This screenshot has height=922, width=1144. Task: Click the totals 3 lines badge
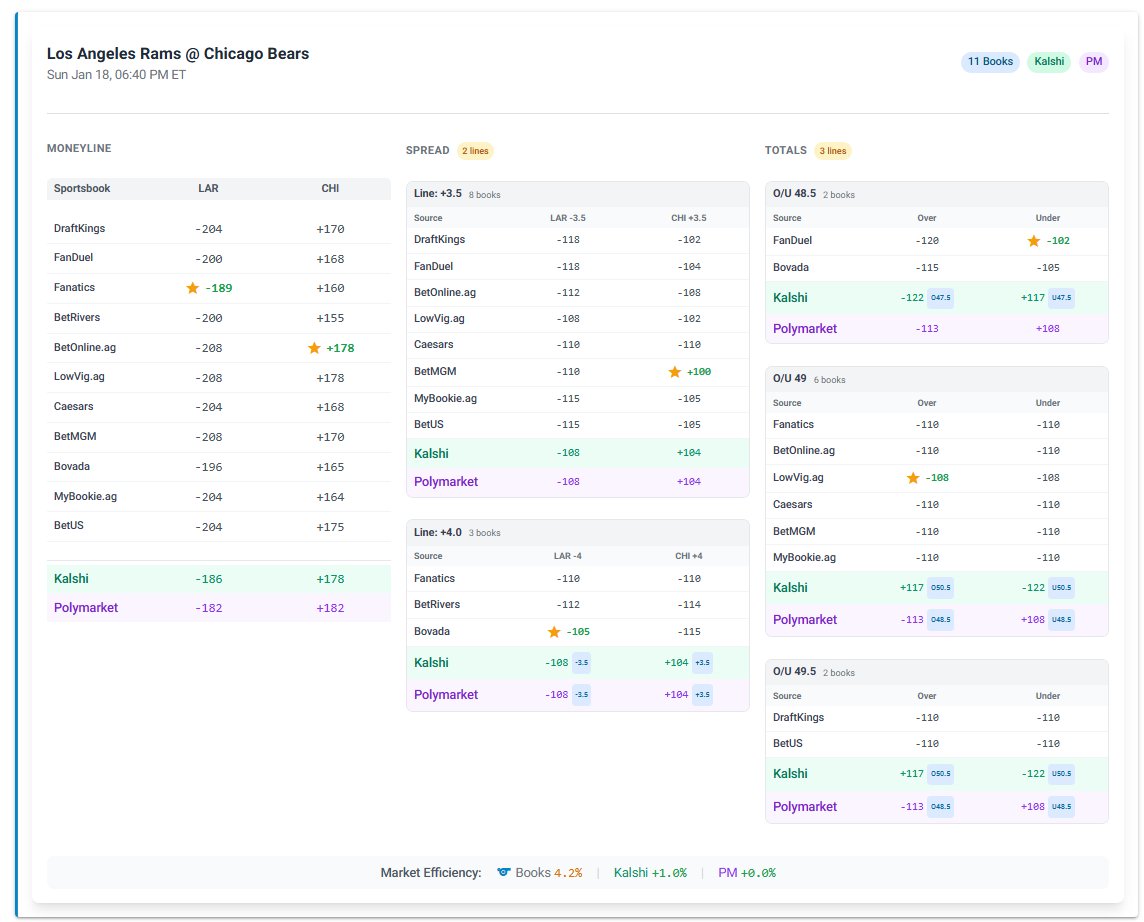tap(832, 151)
